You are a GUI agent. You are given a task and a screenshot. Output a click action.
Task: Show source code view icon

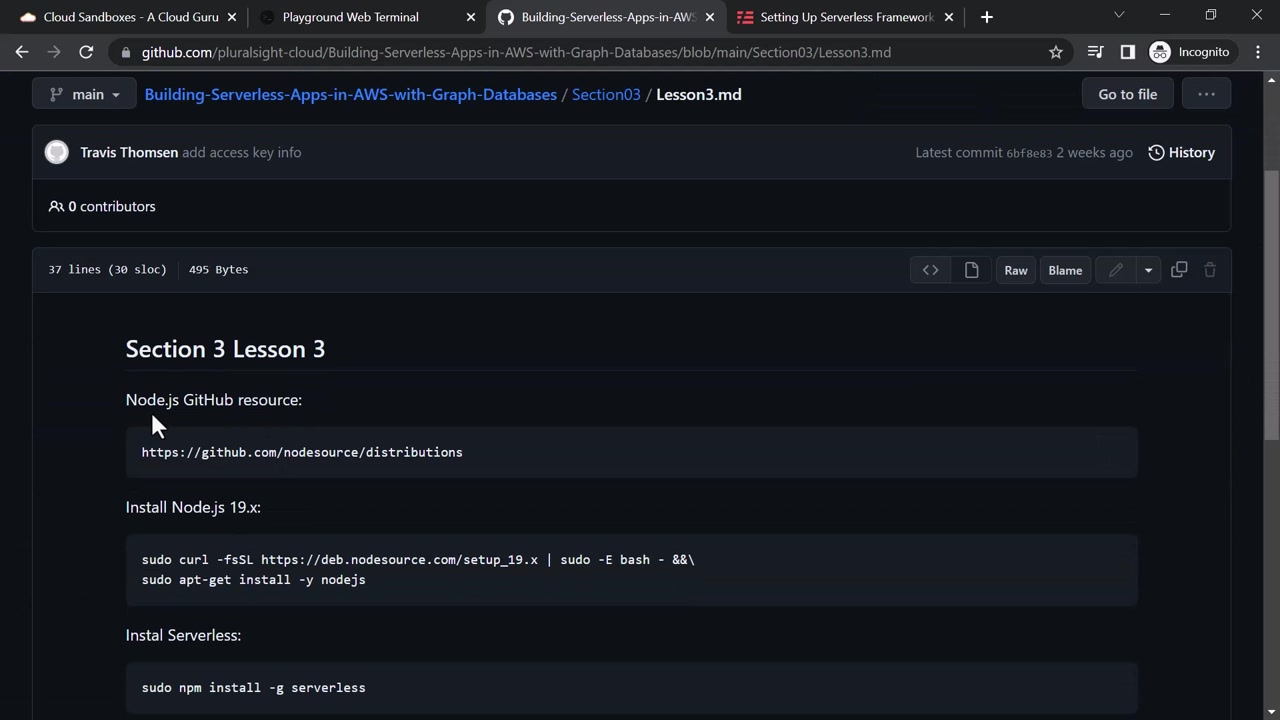point(930,270)
